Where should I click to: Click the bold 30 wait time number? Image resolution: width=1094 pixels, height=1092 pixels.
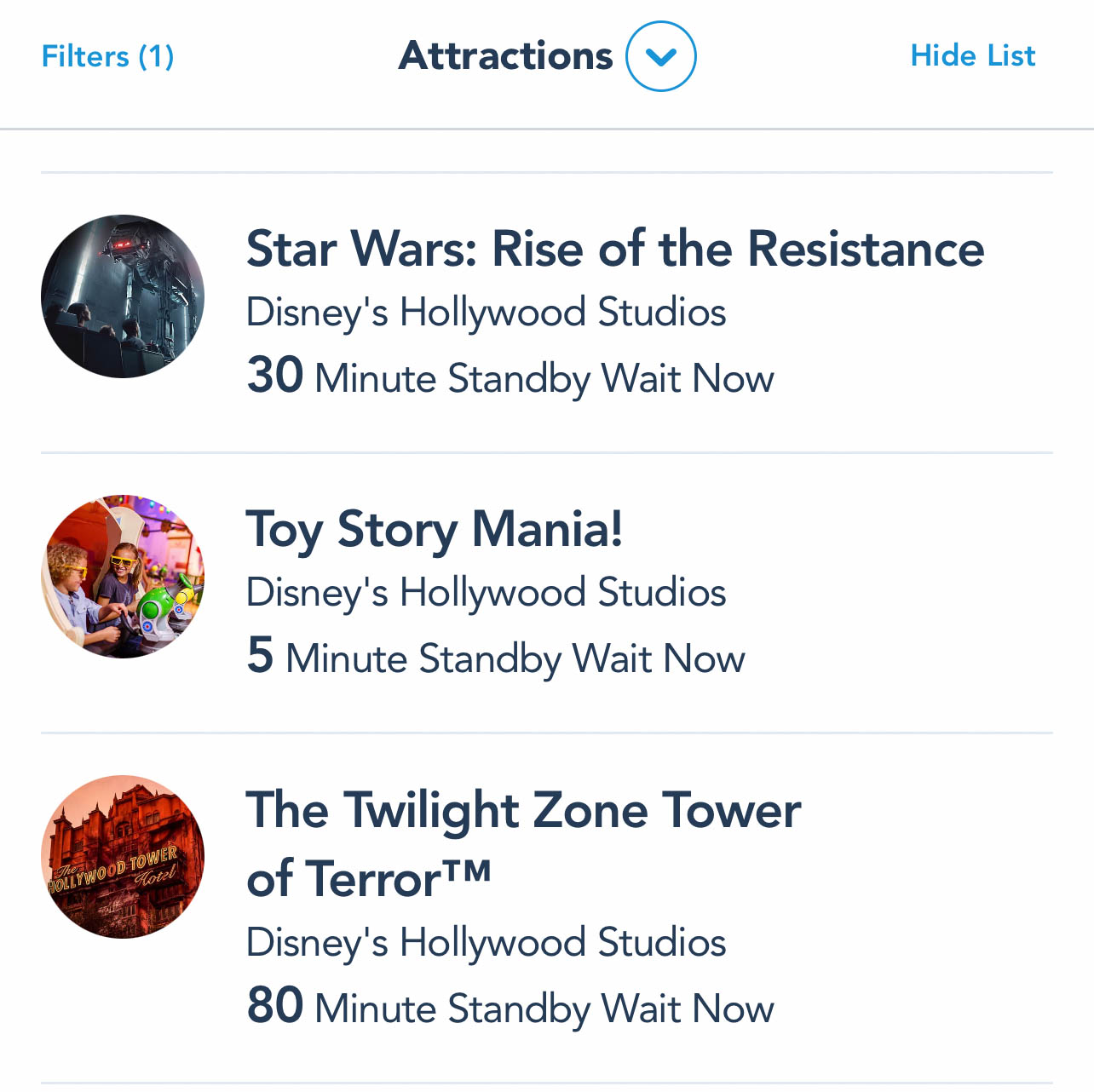click(274, 375)
